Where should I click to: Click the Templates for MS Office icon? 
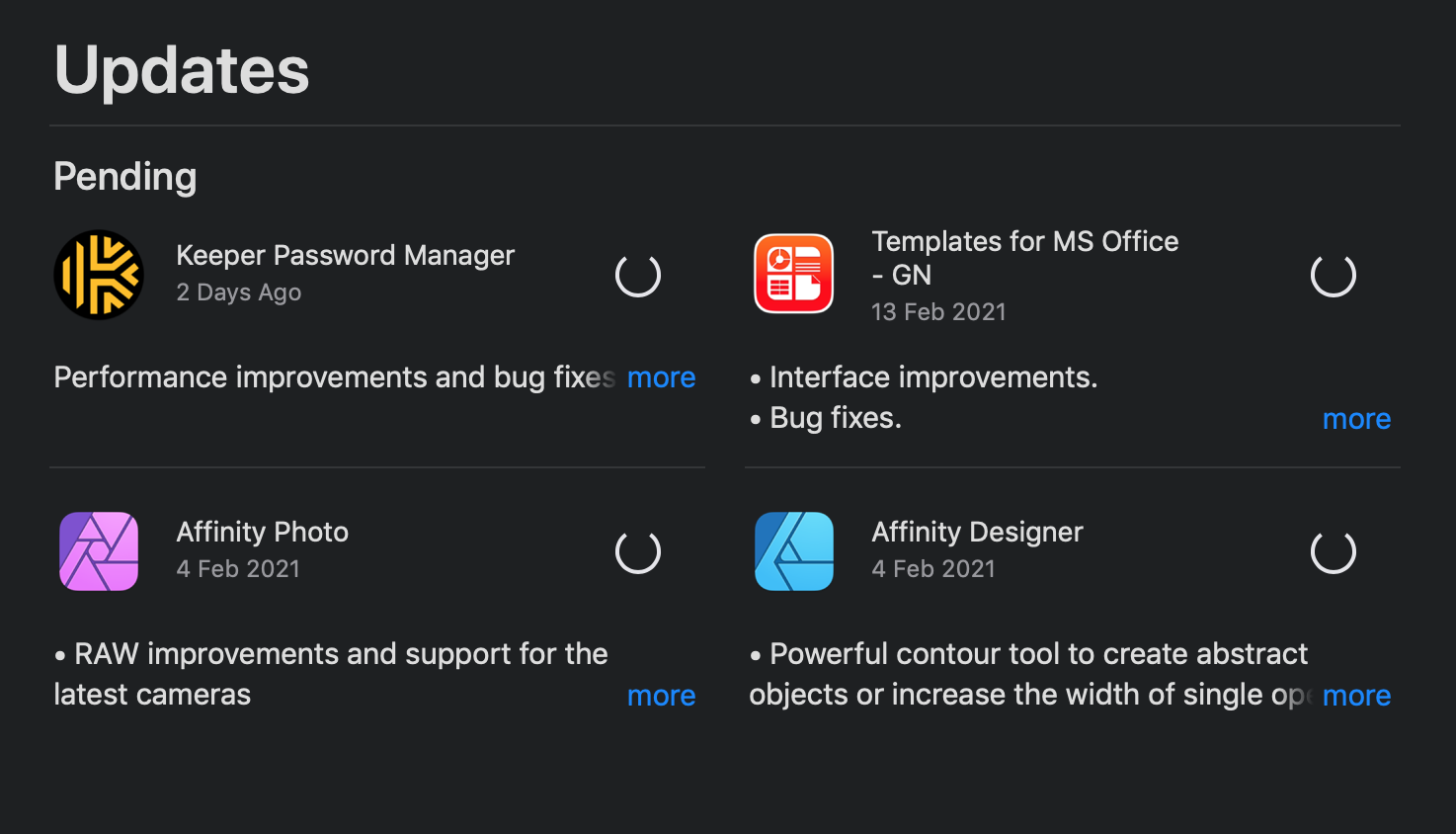[x=794, y=274]
